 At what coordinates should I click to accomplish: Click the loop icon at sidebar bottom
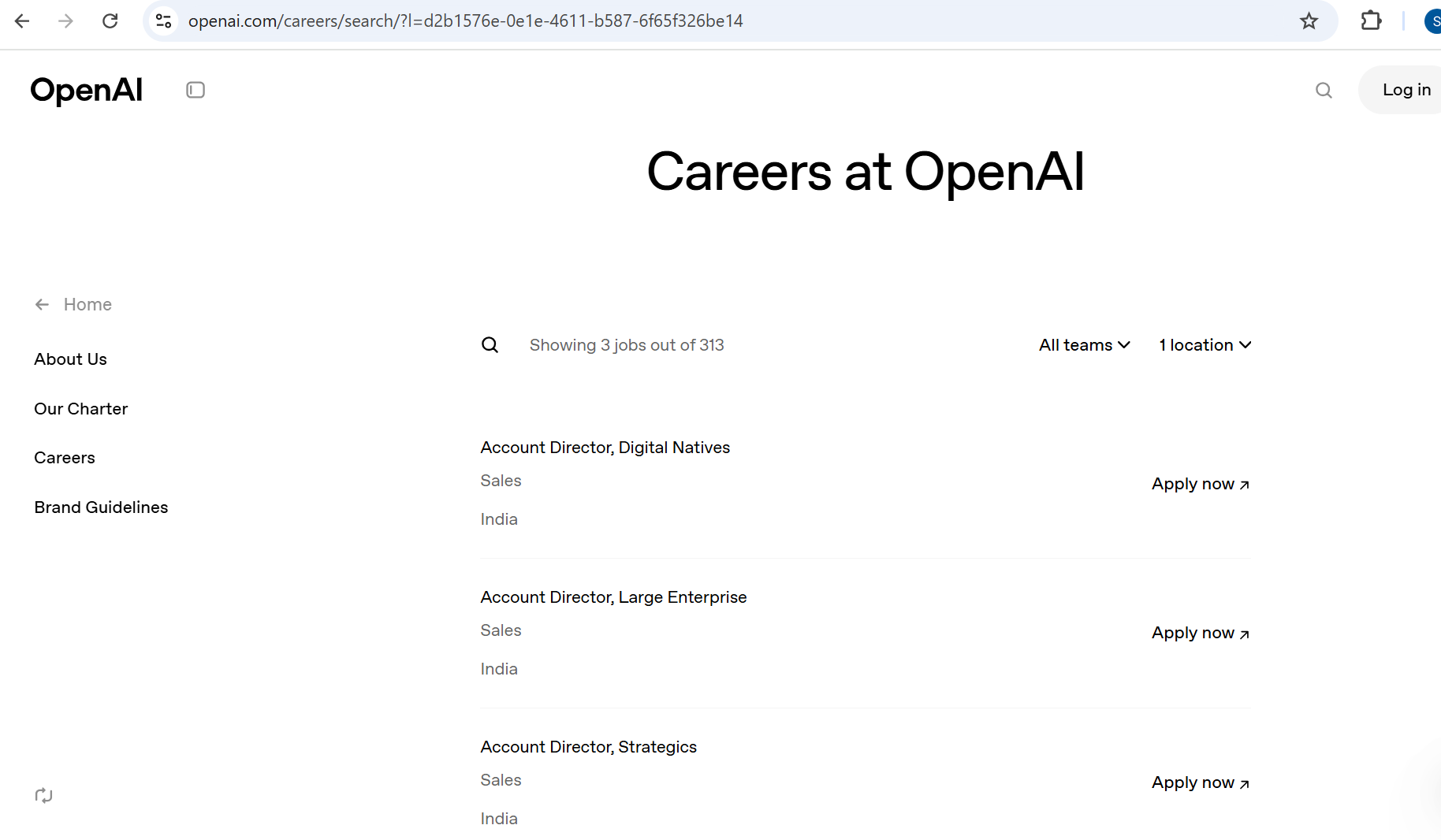click(44, 795)
